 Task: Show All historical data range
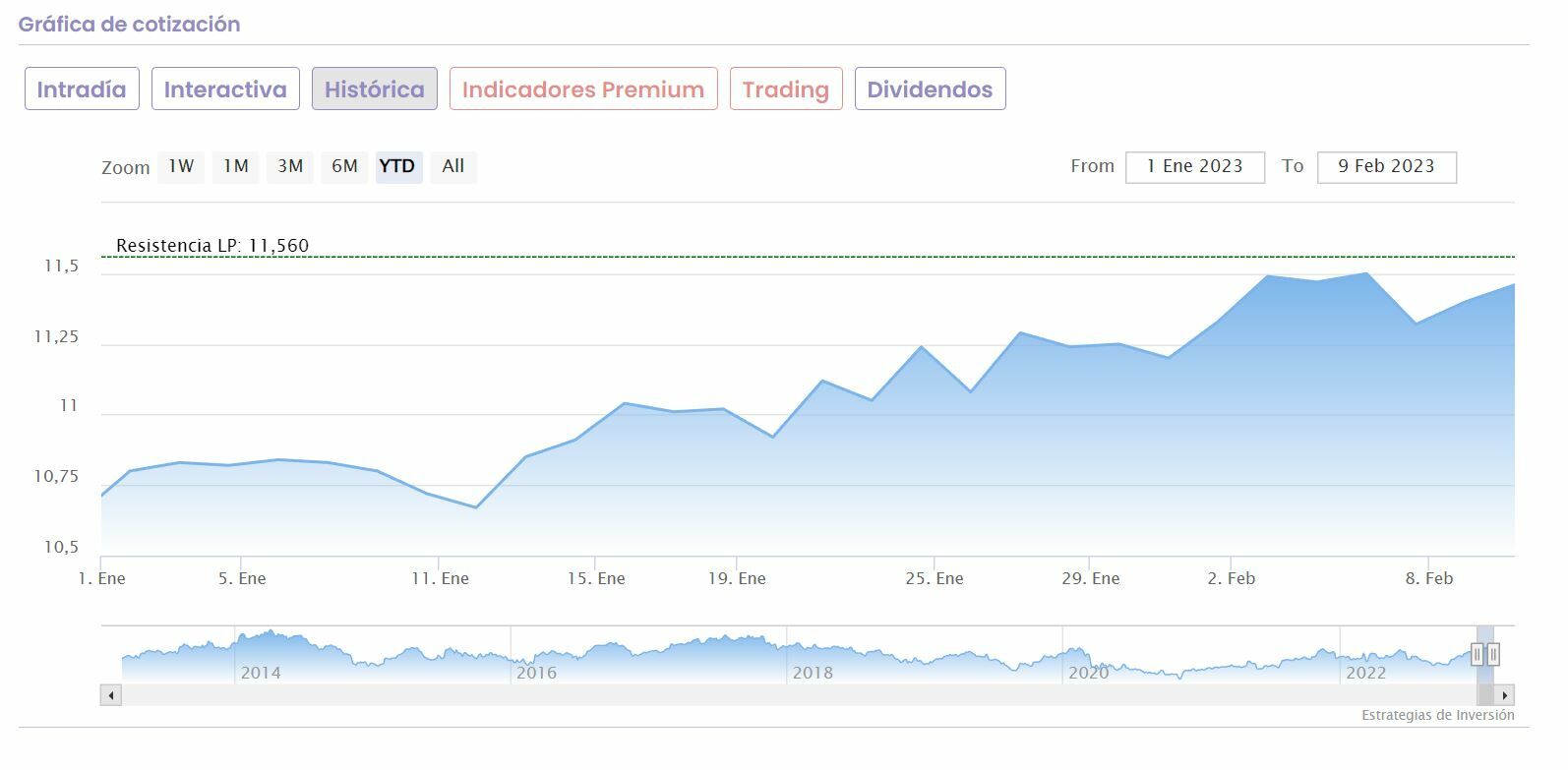click(453, 166)
